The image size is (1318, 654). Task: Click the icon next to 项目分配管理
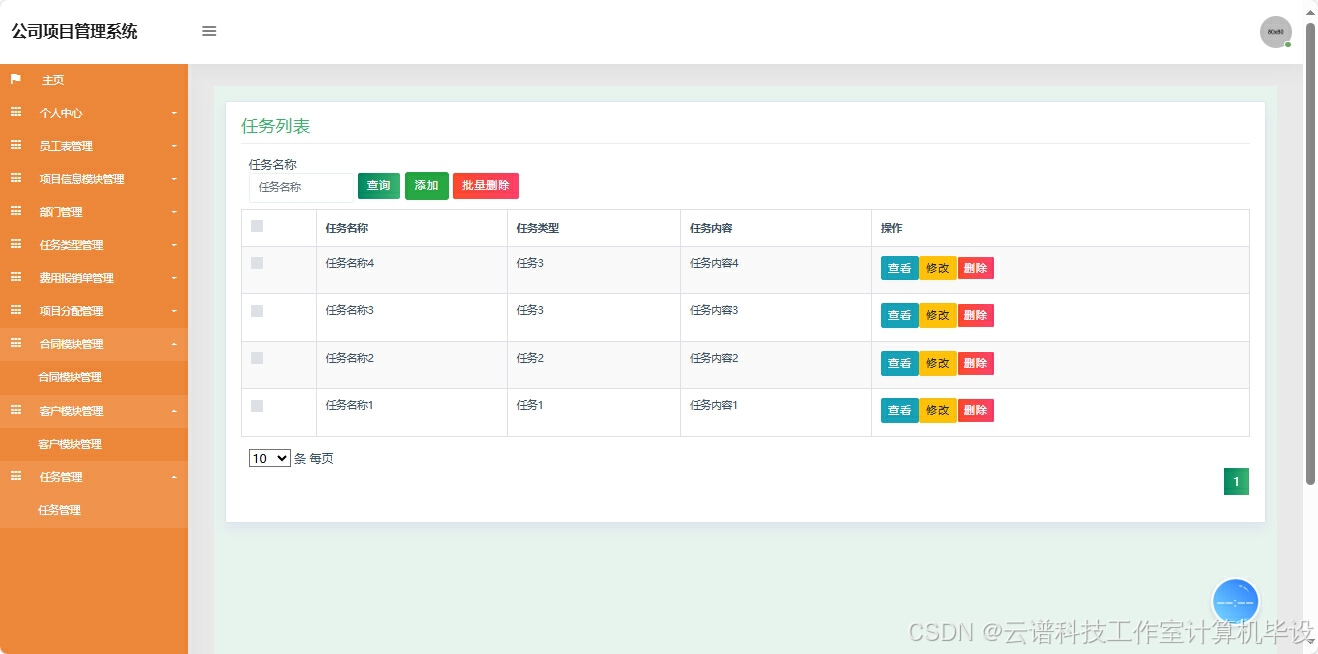(x=14, y=311)
